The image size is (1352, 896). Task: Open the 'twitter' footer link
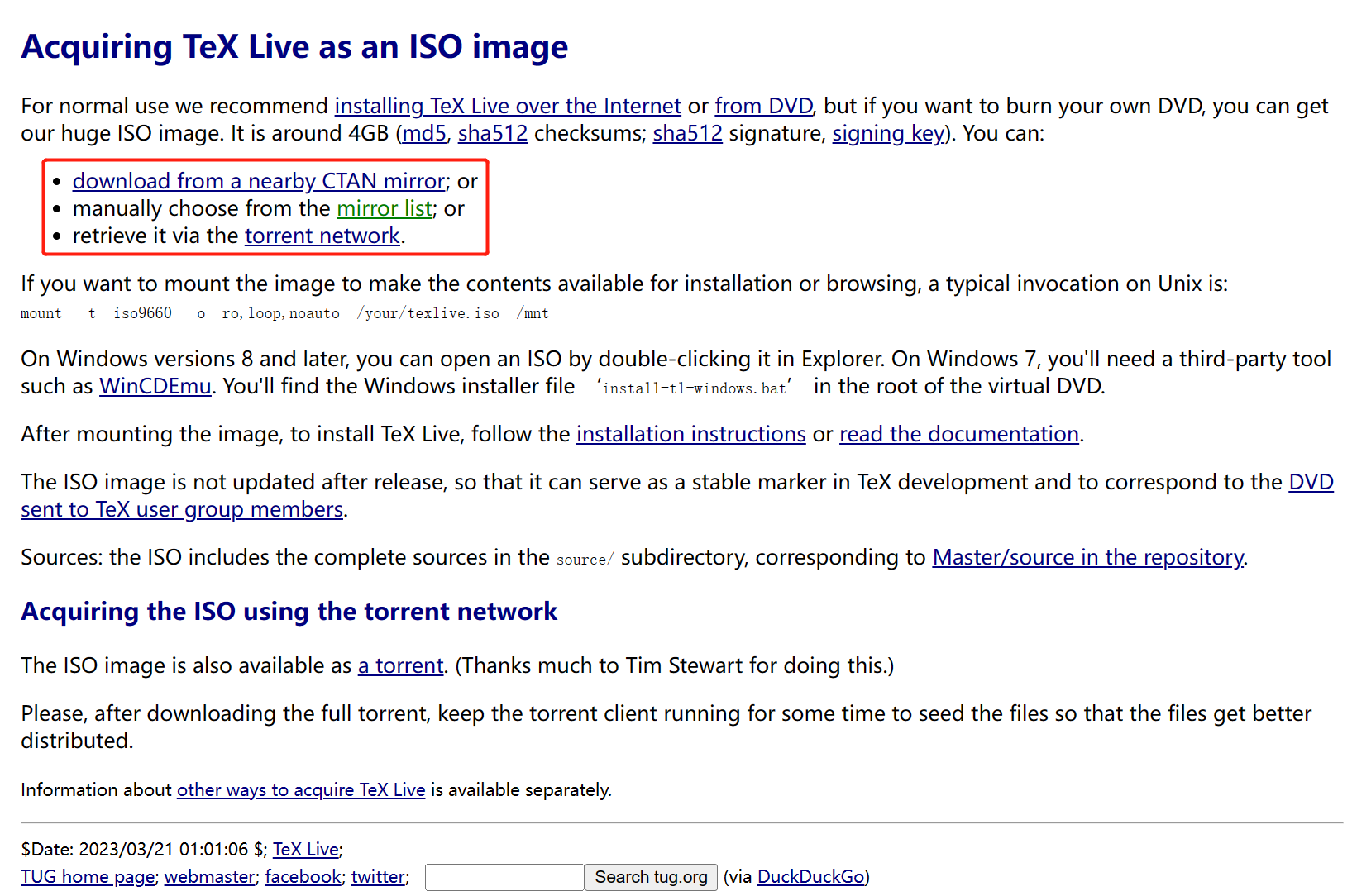378,876
